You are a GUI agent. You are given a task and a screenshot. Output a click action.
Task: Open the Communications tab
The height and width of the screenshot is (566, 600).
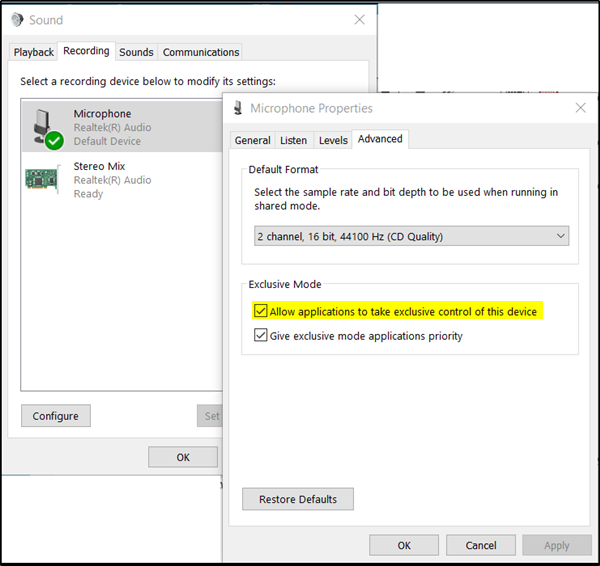(201, 52)
